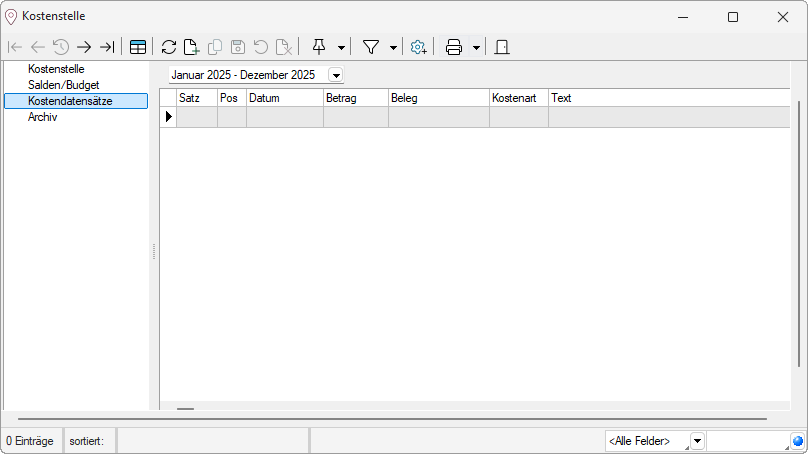Click the pin icon in toolbar
This screenshot has height=454, width=808.
319,47
